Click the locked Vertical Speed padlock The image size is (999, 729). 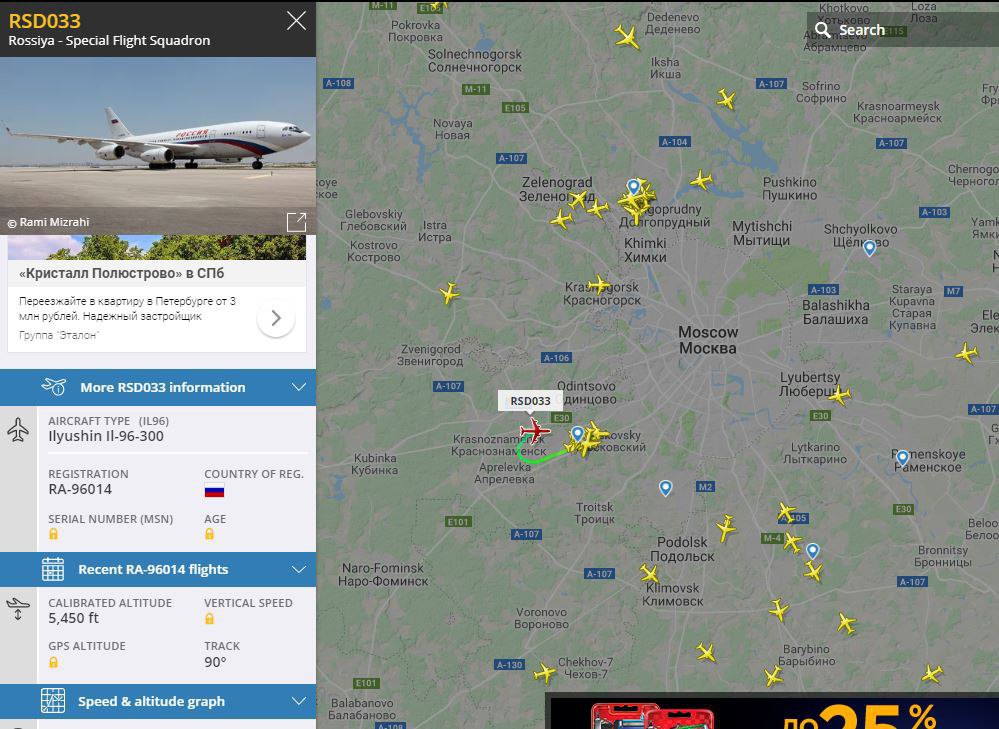point(209,619)
